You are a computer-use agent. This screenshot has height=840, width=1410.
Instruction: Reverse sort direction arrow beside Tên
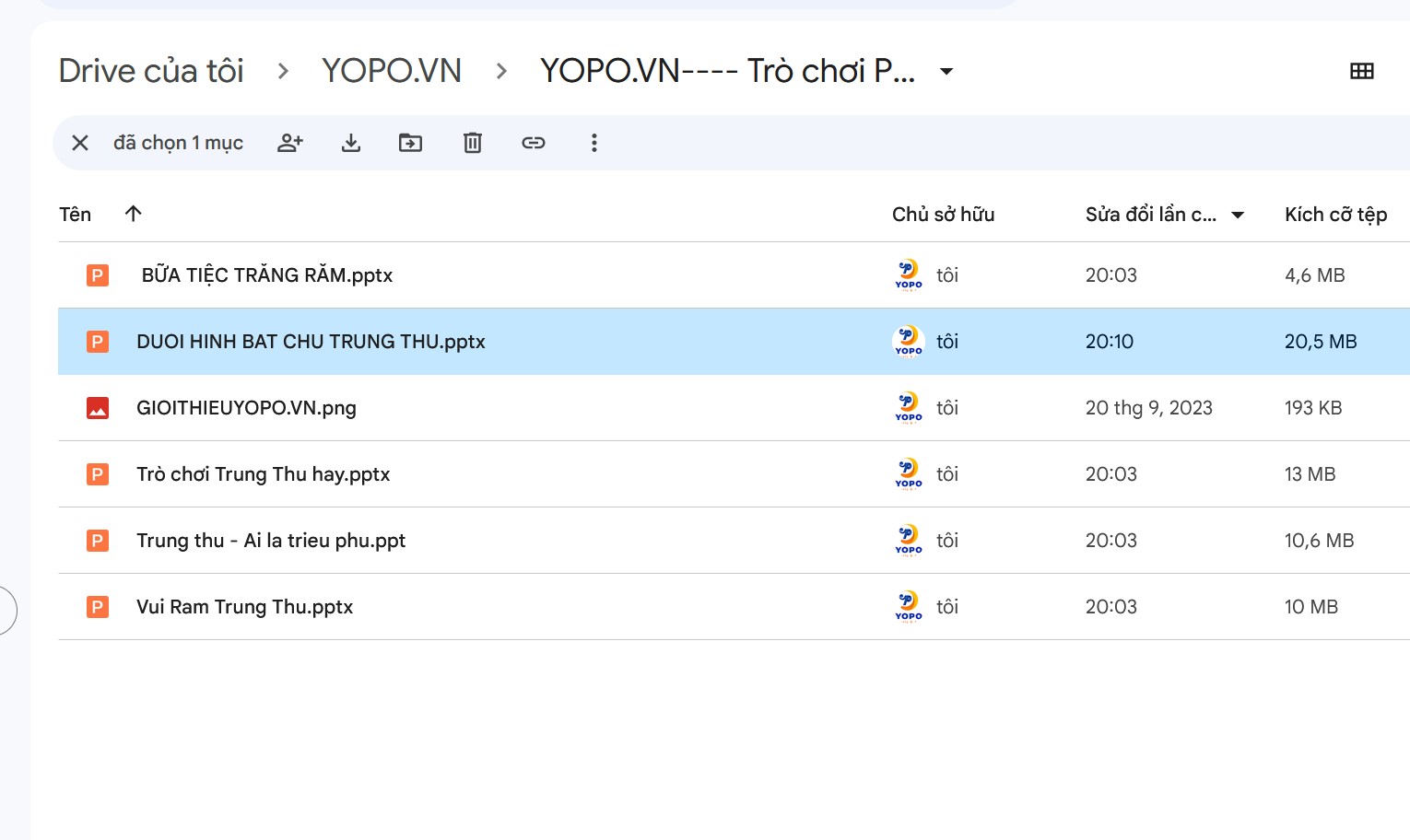click(133, 214)
